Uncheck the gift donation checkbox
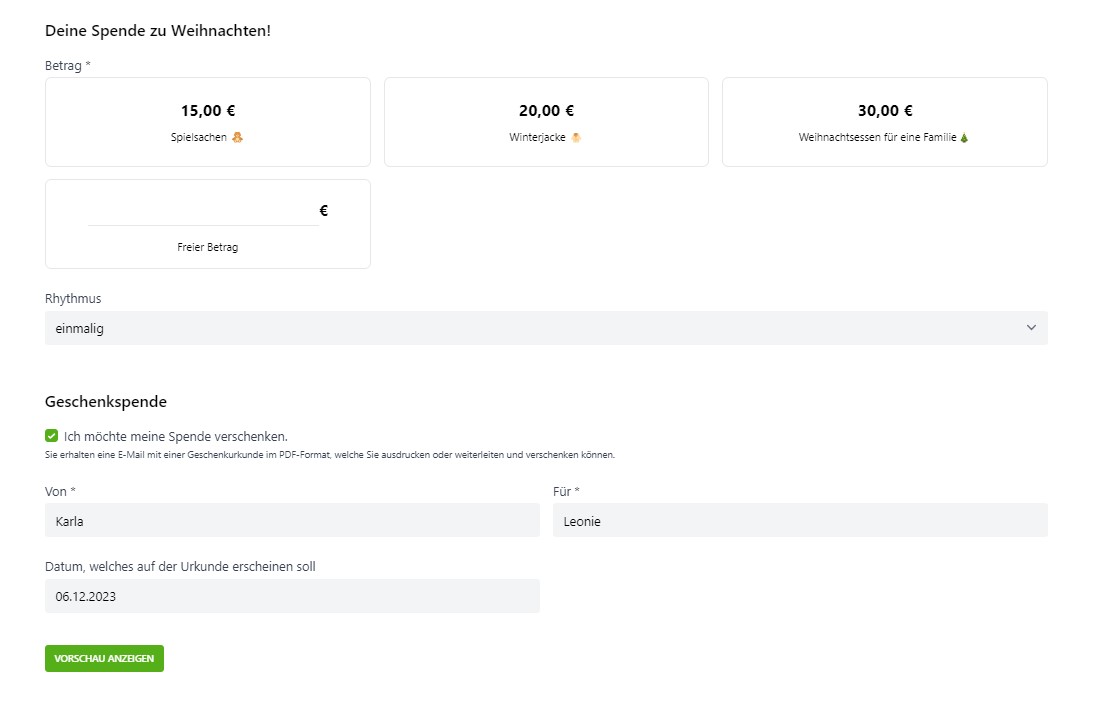Screen dimensions: 1116x709 (x=52, y=436)
